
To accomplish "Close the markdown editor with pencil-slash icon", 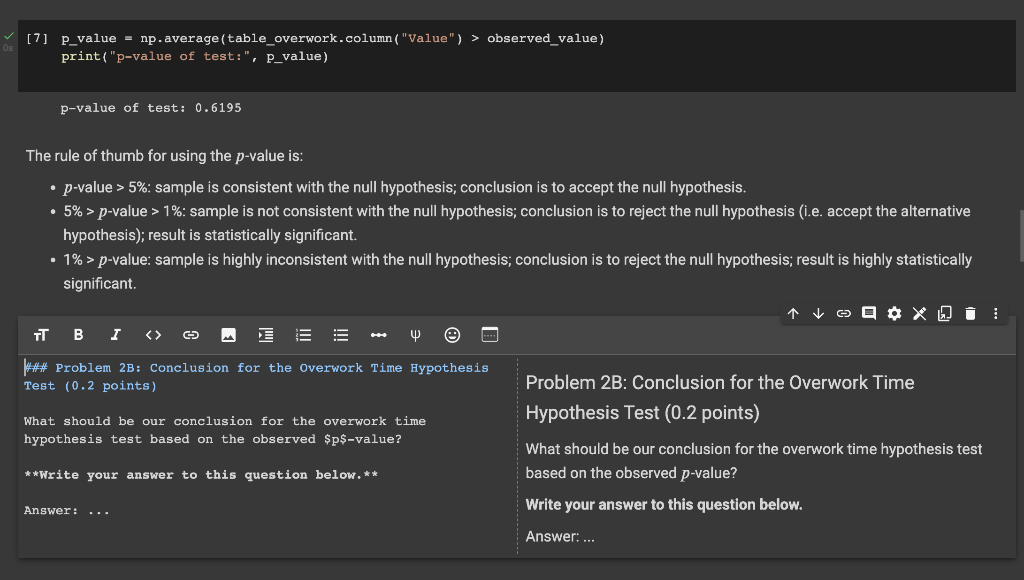I will pyautogui.click(x=920, y=314).
